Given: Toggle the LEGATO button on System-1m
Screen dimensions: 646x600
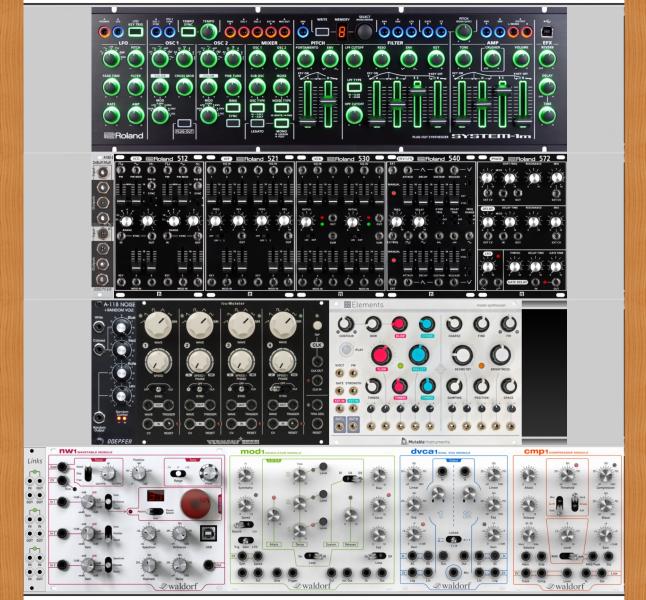Looking at the screenshot, I should pyautogui.click(x=257, y=123).
